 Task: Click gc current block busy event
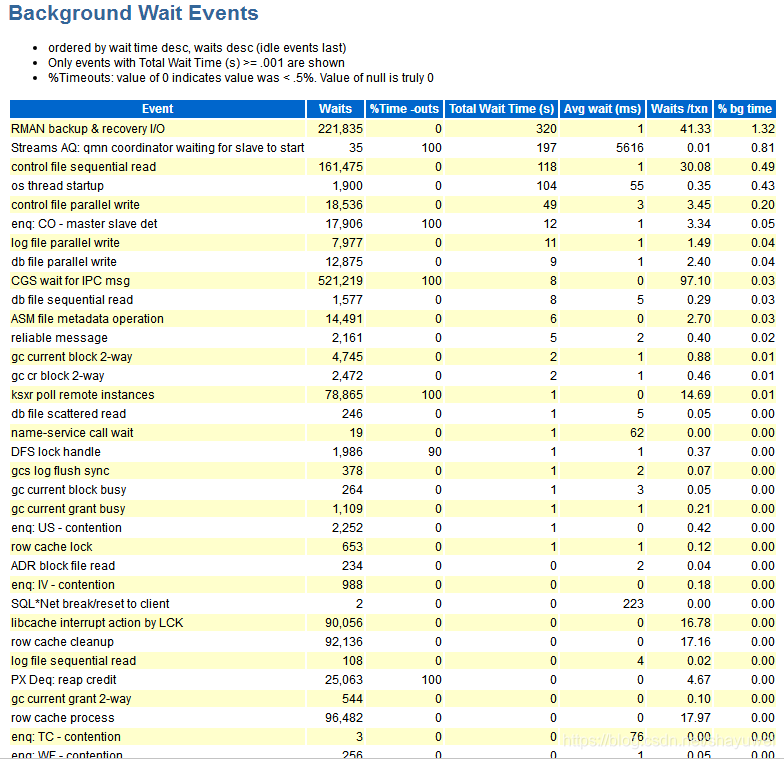click(68, 490)
